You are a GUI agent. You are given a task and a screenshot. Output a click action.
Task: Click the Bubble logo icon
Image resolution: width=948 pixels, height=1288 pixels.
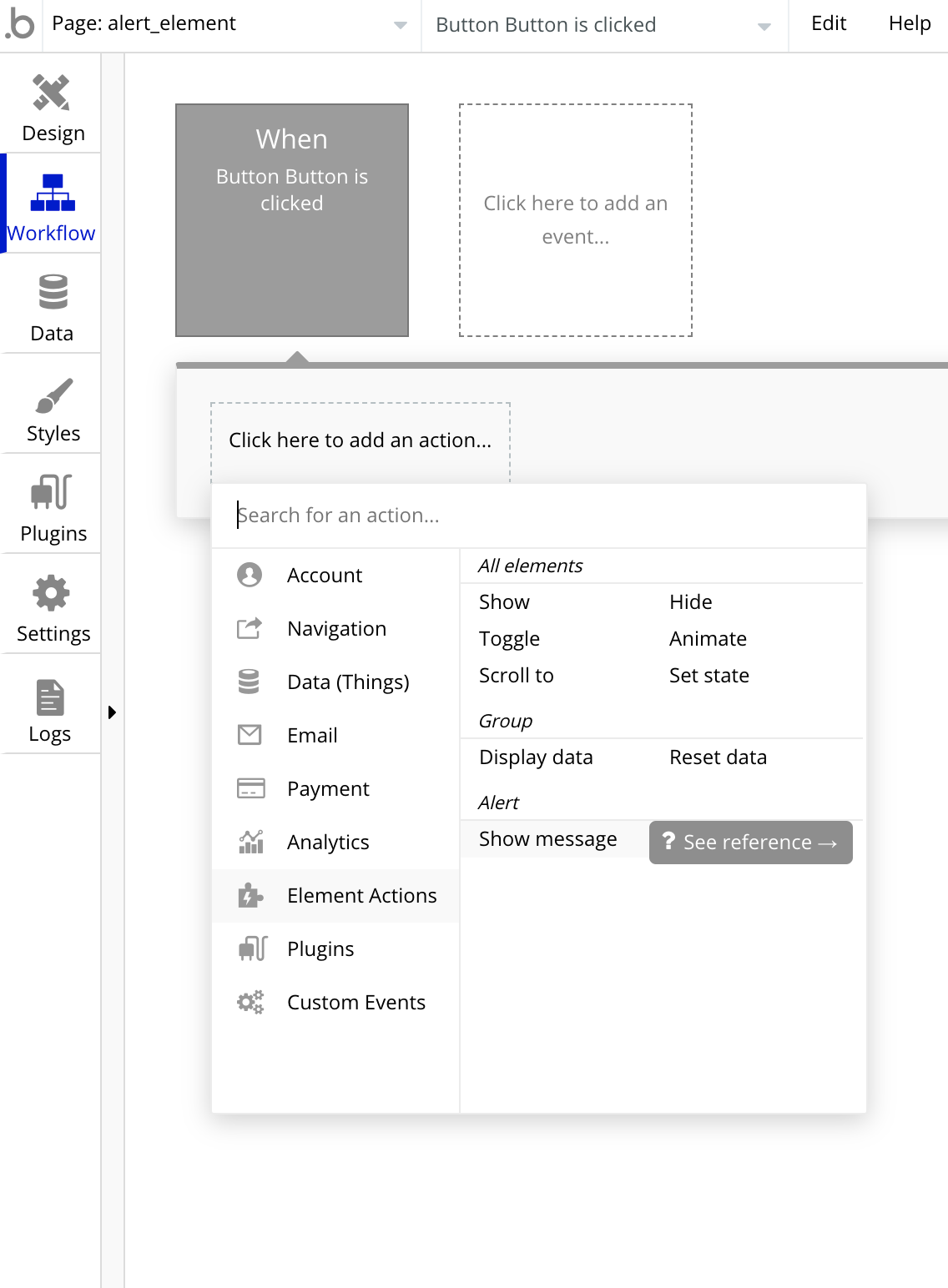coord(20,24)
